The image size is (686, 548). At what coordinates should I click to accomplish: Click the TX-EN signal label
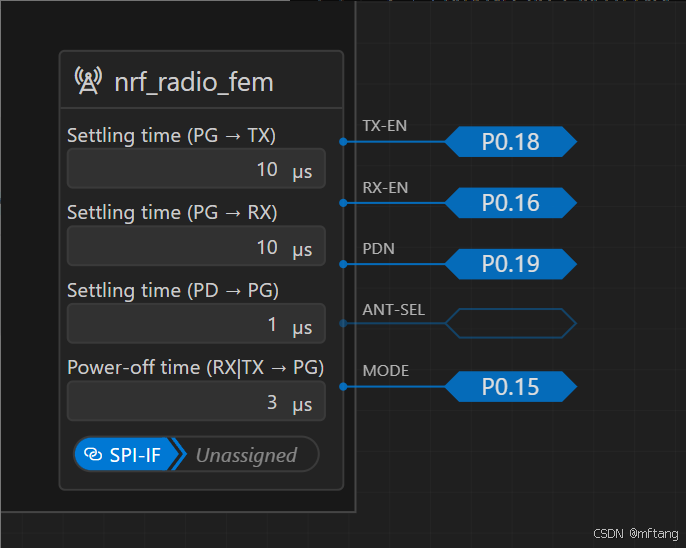tap(385, 126)
